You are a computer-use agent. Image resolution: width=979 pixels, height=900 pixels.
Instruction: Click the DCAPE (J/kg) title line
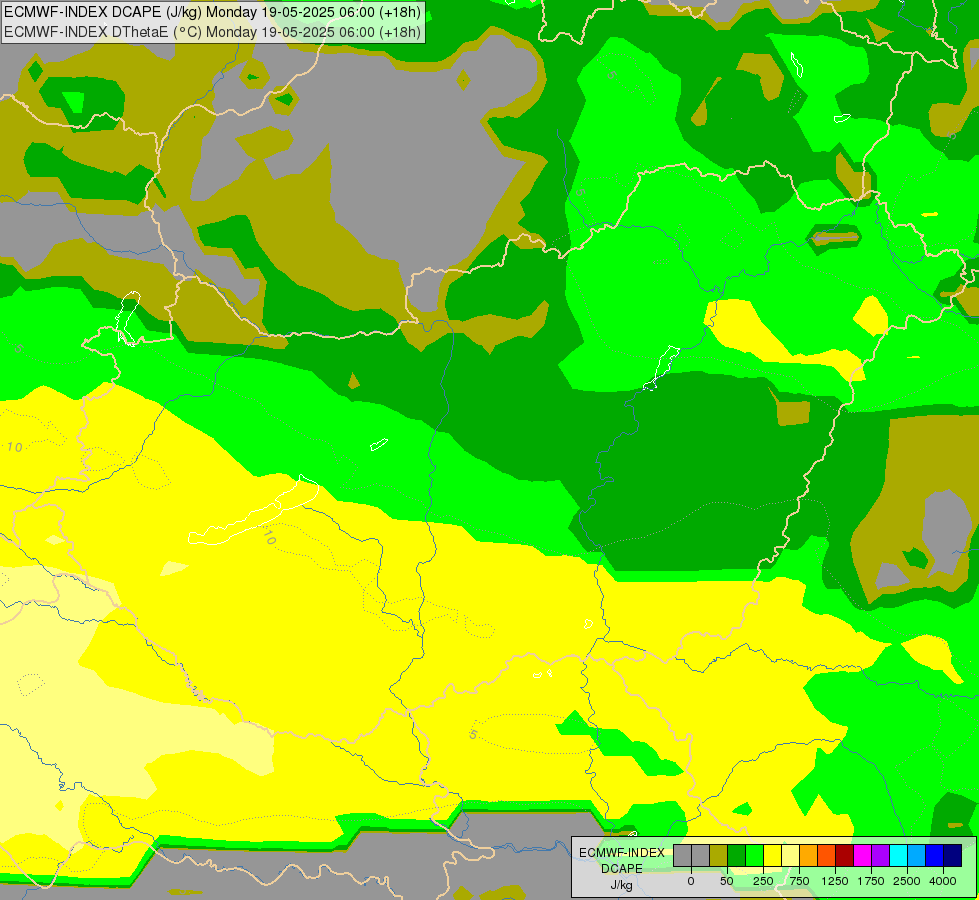(x=212, y=12)
